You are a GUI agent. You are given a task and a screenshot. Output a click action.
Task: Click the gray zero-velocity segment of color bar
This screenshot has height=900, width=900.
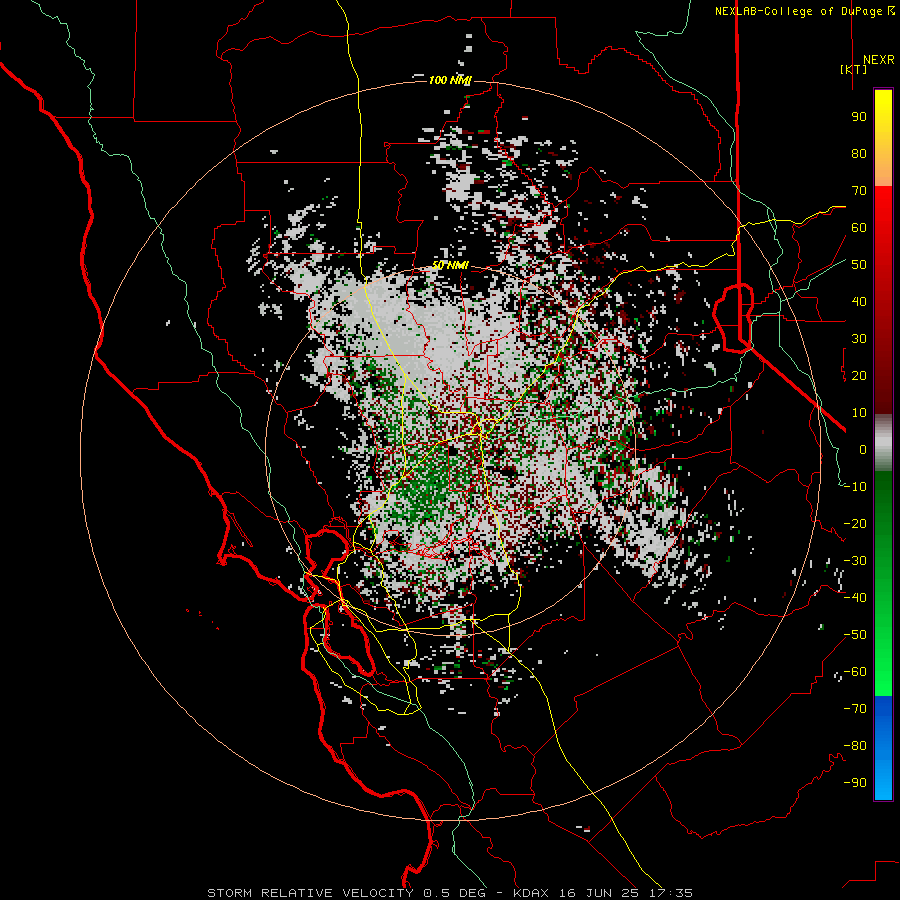pos(883,443)
